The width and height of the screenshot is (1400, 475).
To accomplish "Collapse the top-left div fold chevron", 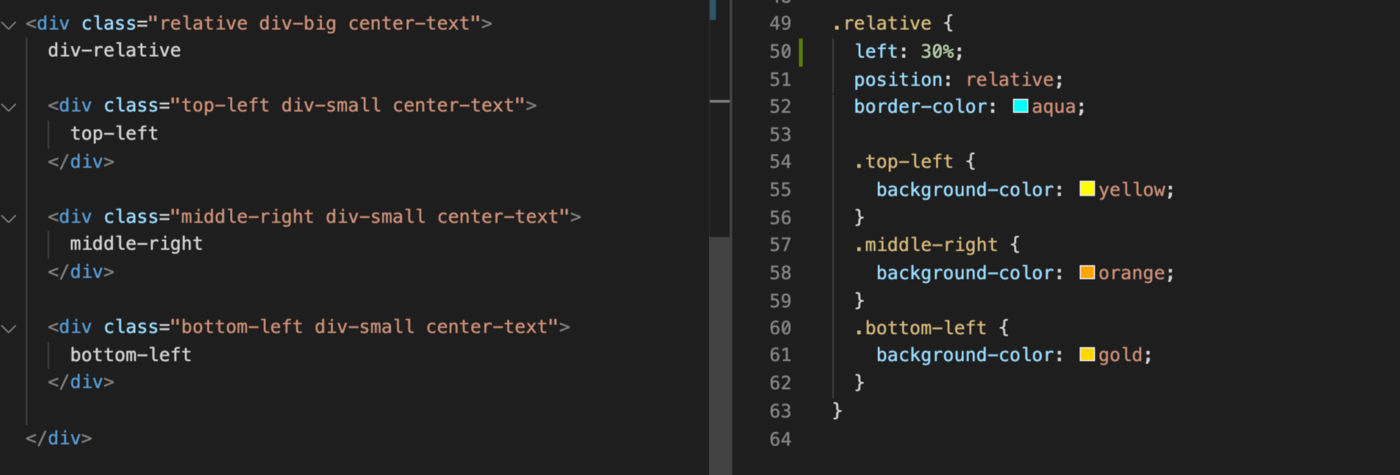I will (10, 106).
